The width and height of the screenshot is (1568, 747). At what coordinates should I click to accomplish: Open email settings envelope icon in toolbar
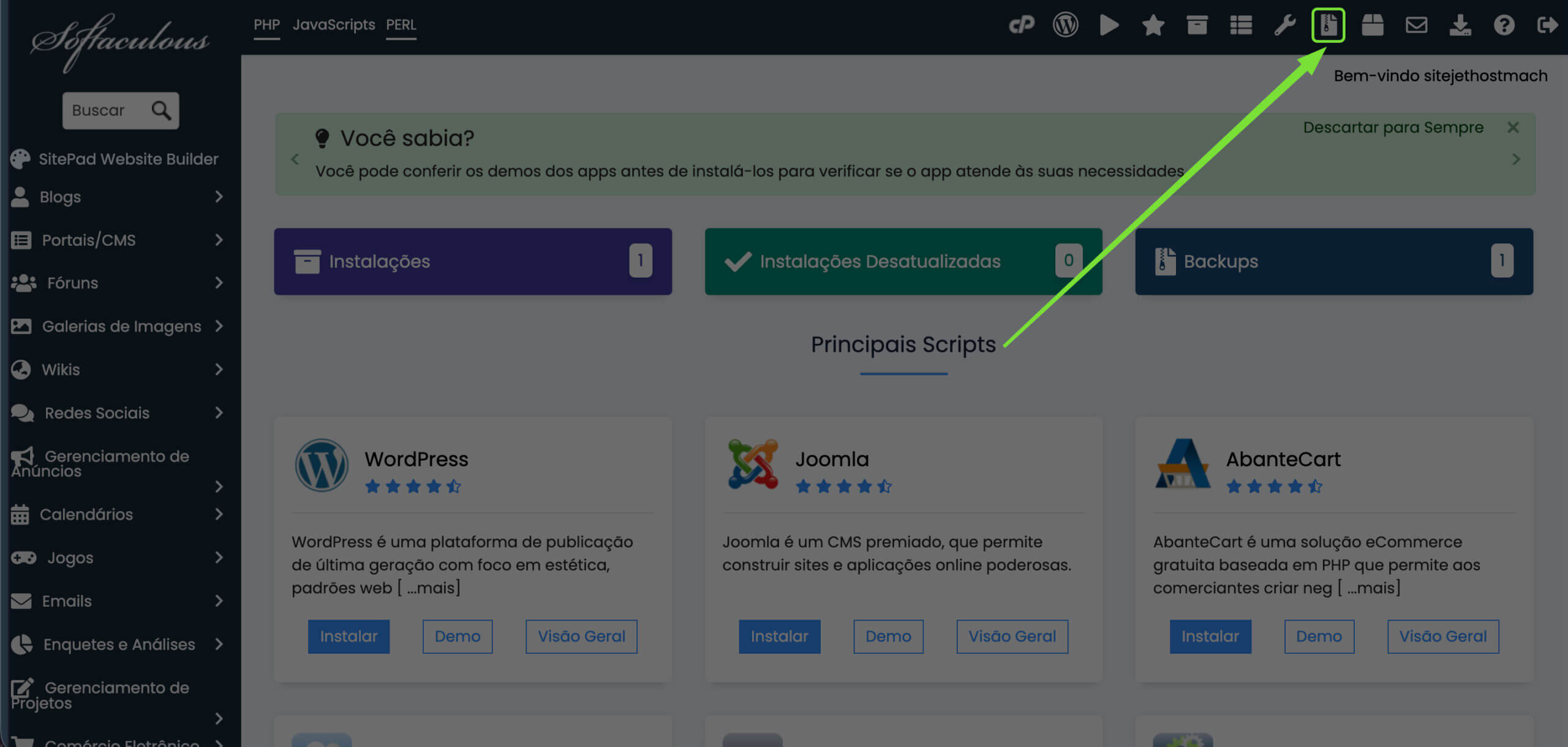[1416, 25]
